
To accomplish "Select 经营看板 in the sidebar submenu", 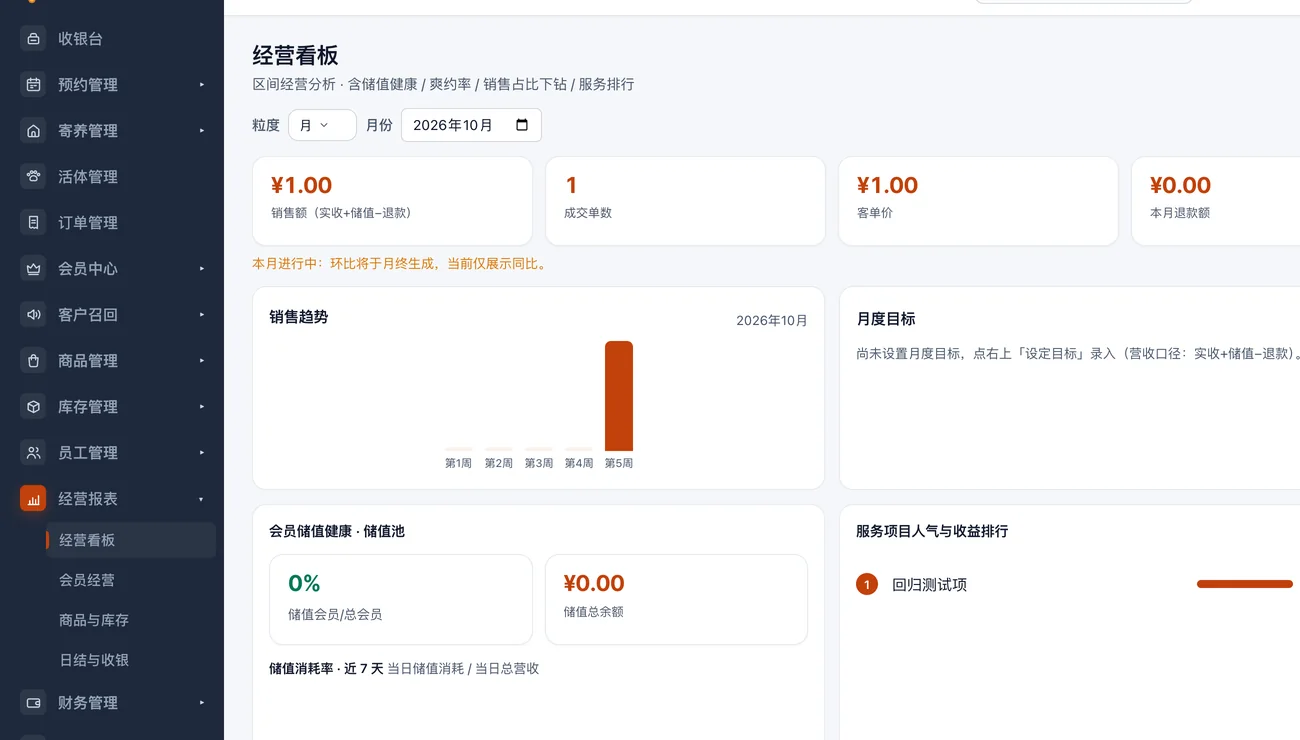I will (131, 540).
